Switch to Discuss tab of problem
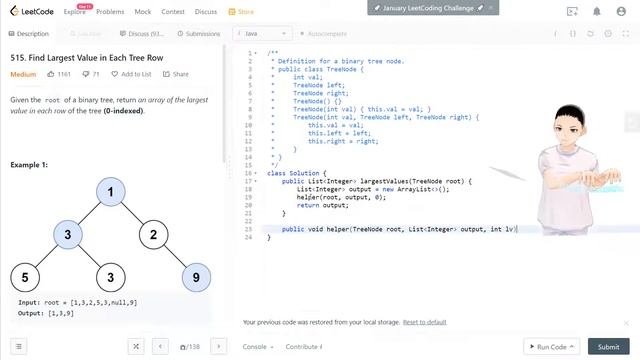 click(142, 34)
